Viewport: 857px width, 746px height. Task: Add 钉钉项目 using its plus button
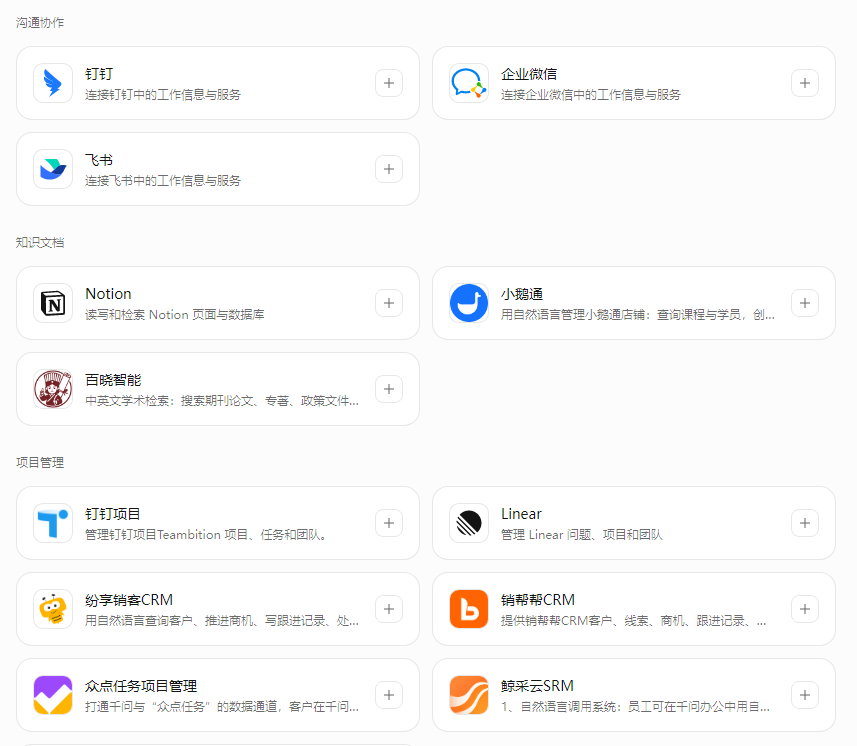click(x=389, y=523)
